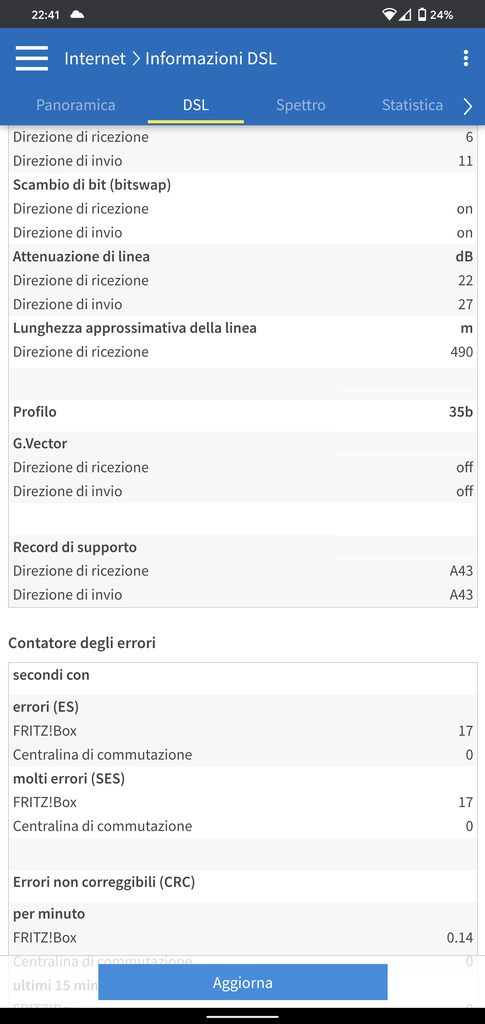Tap the battery indicator icon

(422, 14)
